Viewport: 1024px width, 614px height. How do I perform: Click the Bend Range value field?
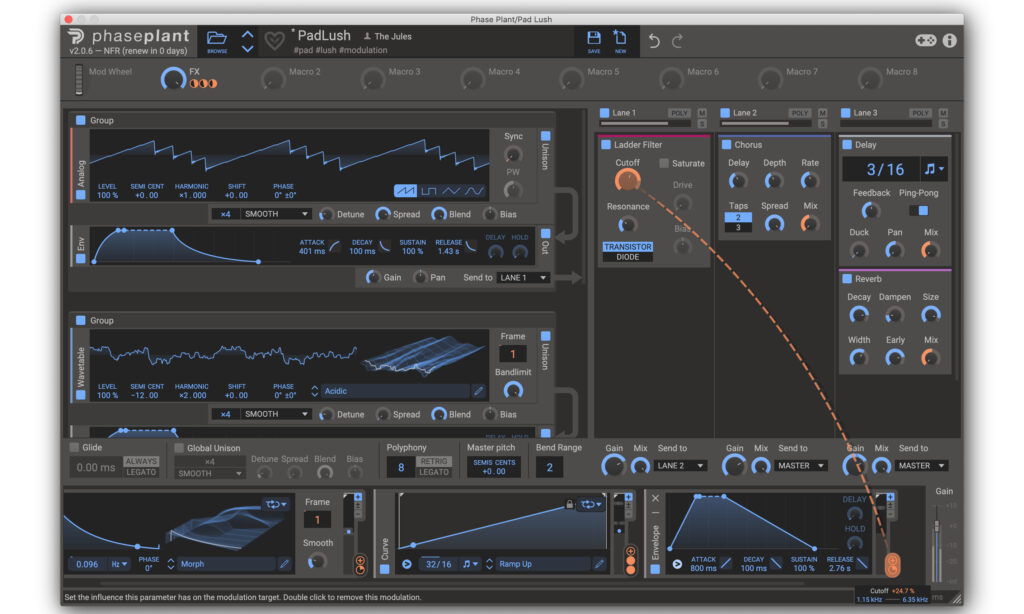click(549, 467)
